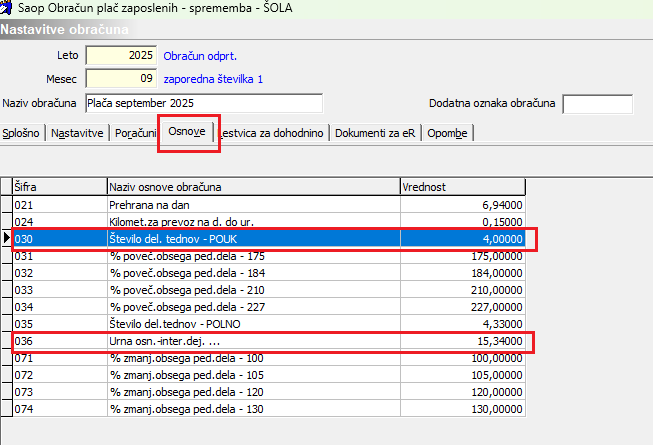Click value cell 120,00000
653x445 pixels.
(x=463, y=393)
